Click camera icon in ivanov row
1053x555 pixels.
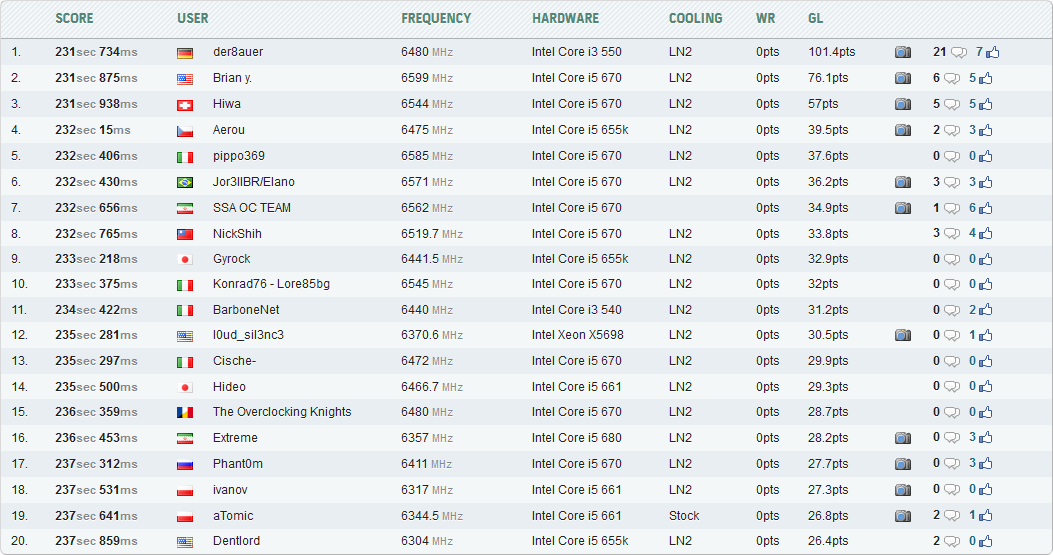pyautogui.click(x=903, y=490)
